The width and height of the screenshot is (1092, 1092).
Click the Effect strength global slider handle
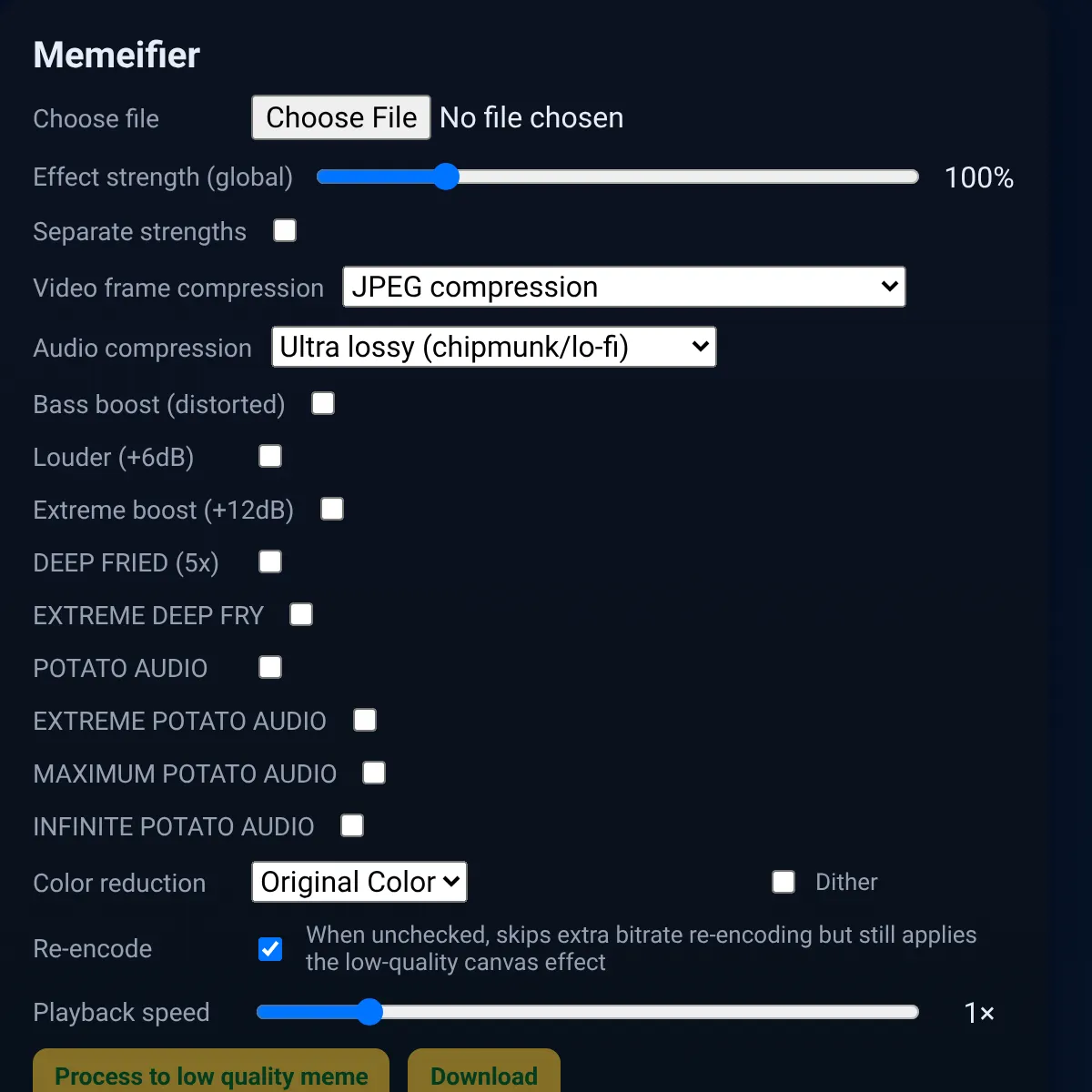point(446,177)
